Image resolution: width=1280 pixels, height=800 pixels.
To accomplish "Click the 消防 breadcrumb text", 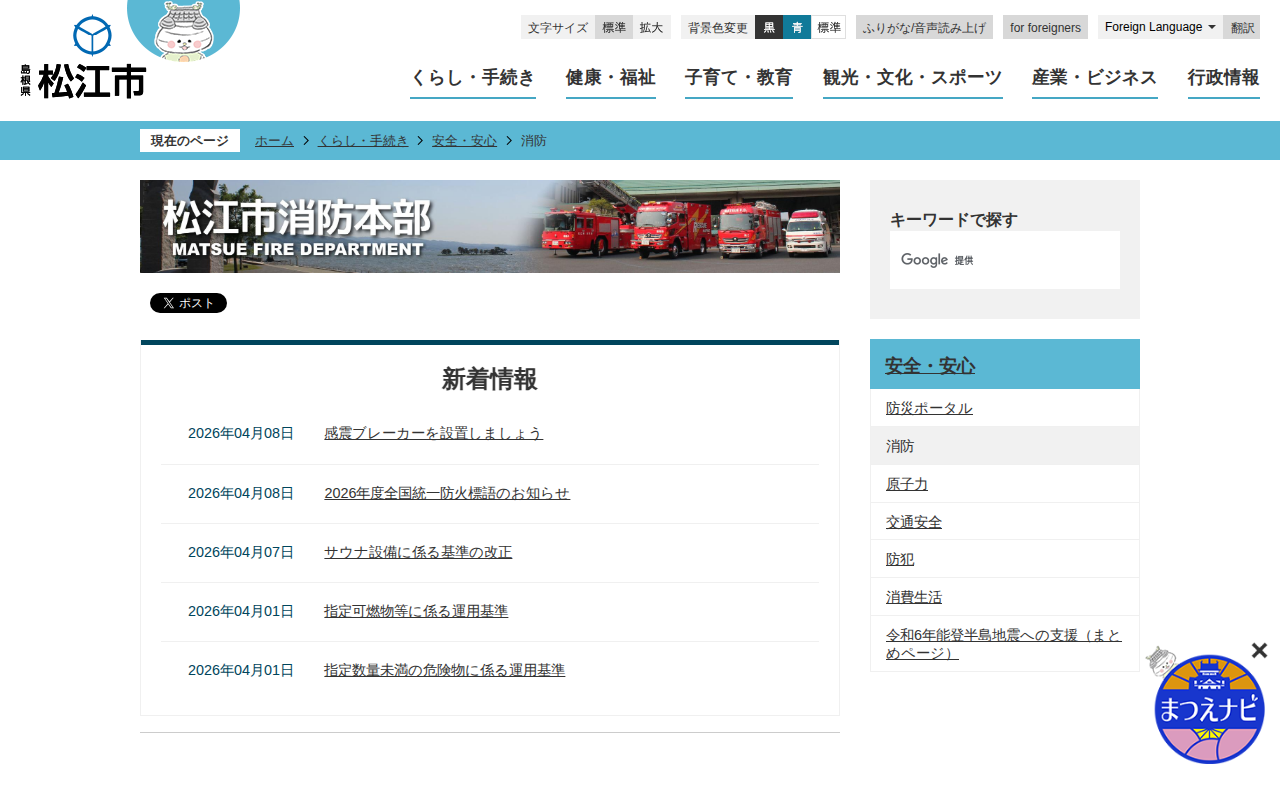I will pos(534,141).
